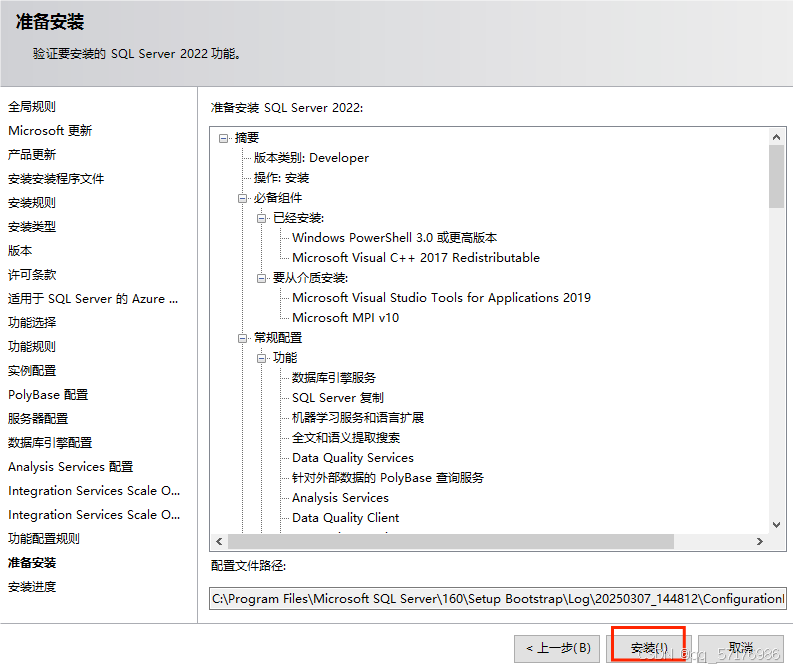Select 许可条款 step in the sidebar

click(x=32, y=275)
